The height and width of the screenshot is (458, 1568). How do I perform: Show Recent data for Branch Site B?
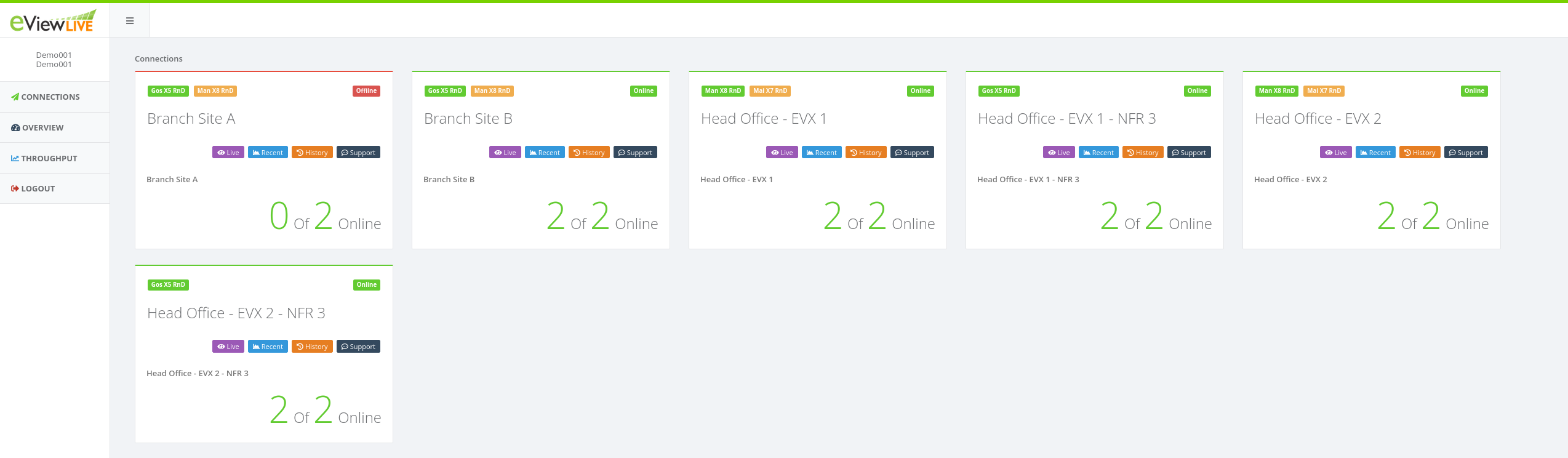pos(545,153)
